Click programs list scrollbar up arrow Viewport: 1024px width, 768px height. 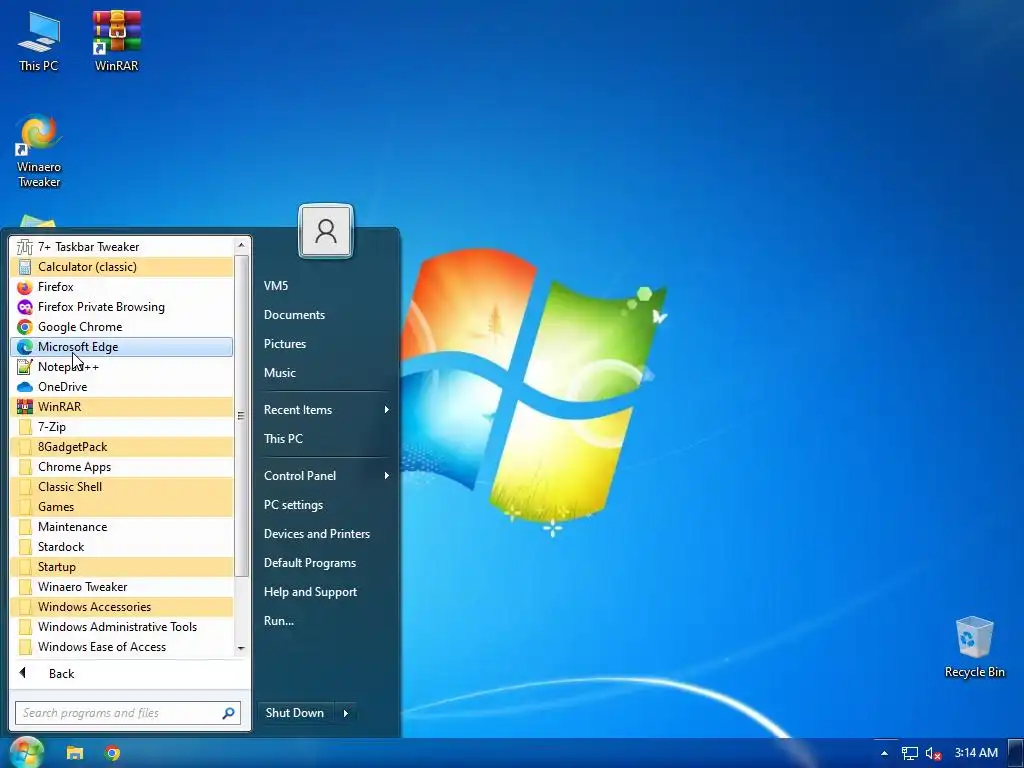(241, 245)
